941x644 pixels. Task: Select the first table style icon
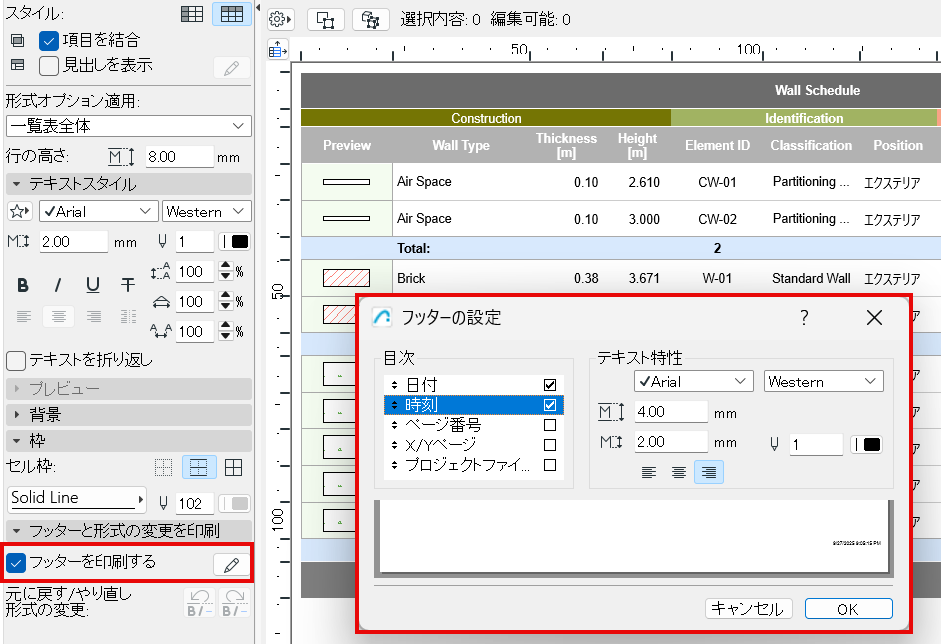tap(192, 13)
